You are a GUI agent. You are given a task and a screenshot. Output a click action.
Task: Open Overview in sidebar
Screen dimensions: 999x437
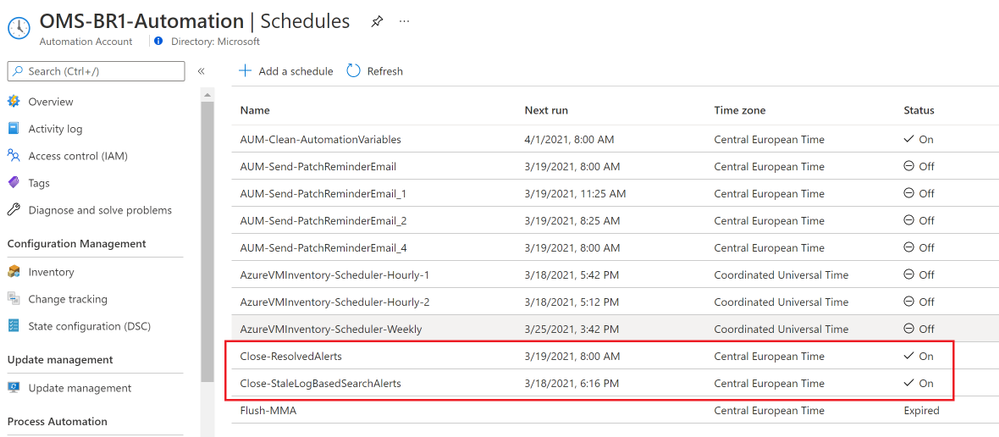(x=50, y=102)
